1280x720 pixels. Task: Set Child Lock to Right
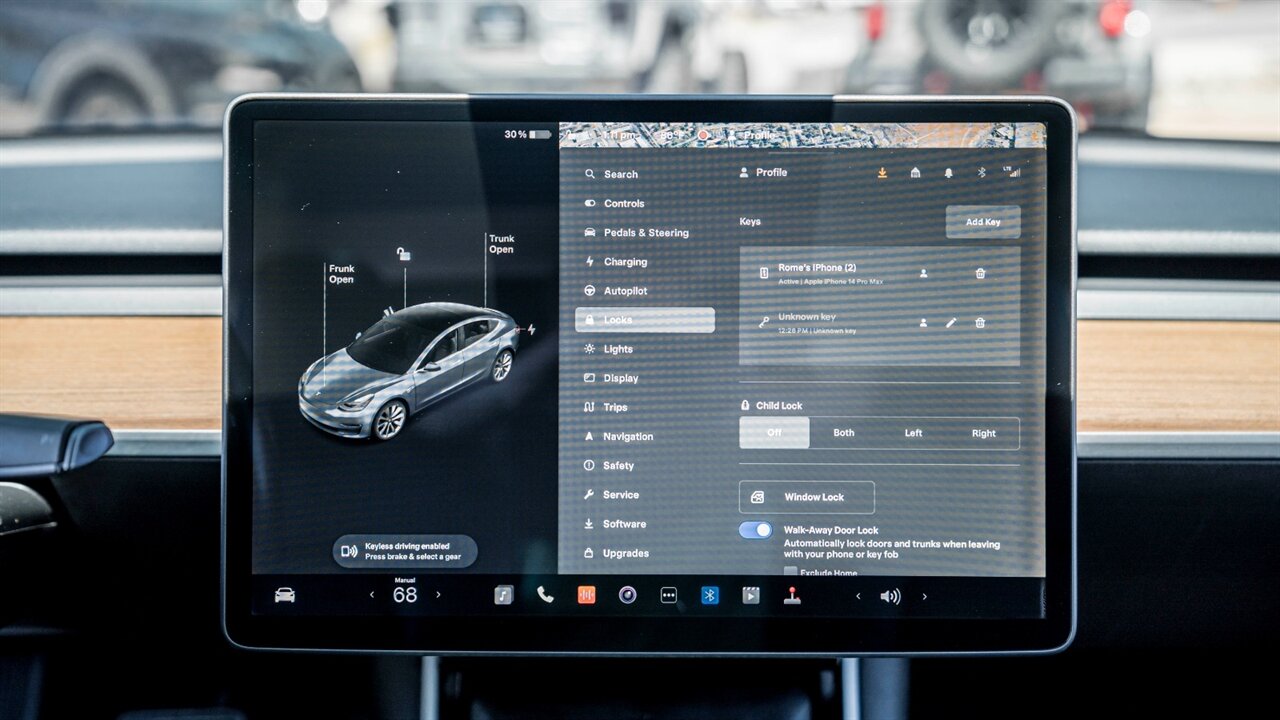tap(984, 433)
